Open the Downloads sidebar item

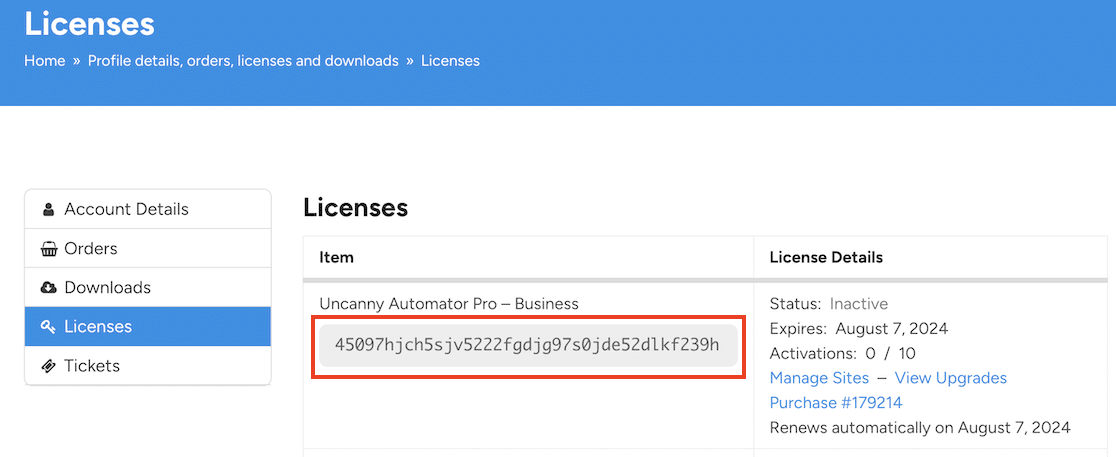pyautogui.click(x=107, y=287)
